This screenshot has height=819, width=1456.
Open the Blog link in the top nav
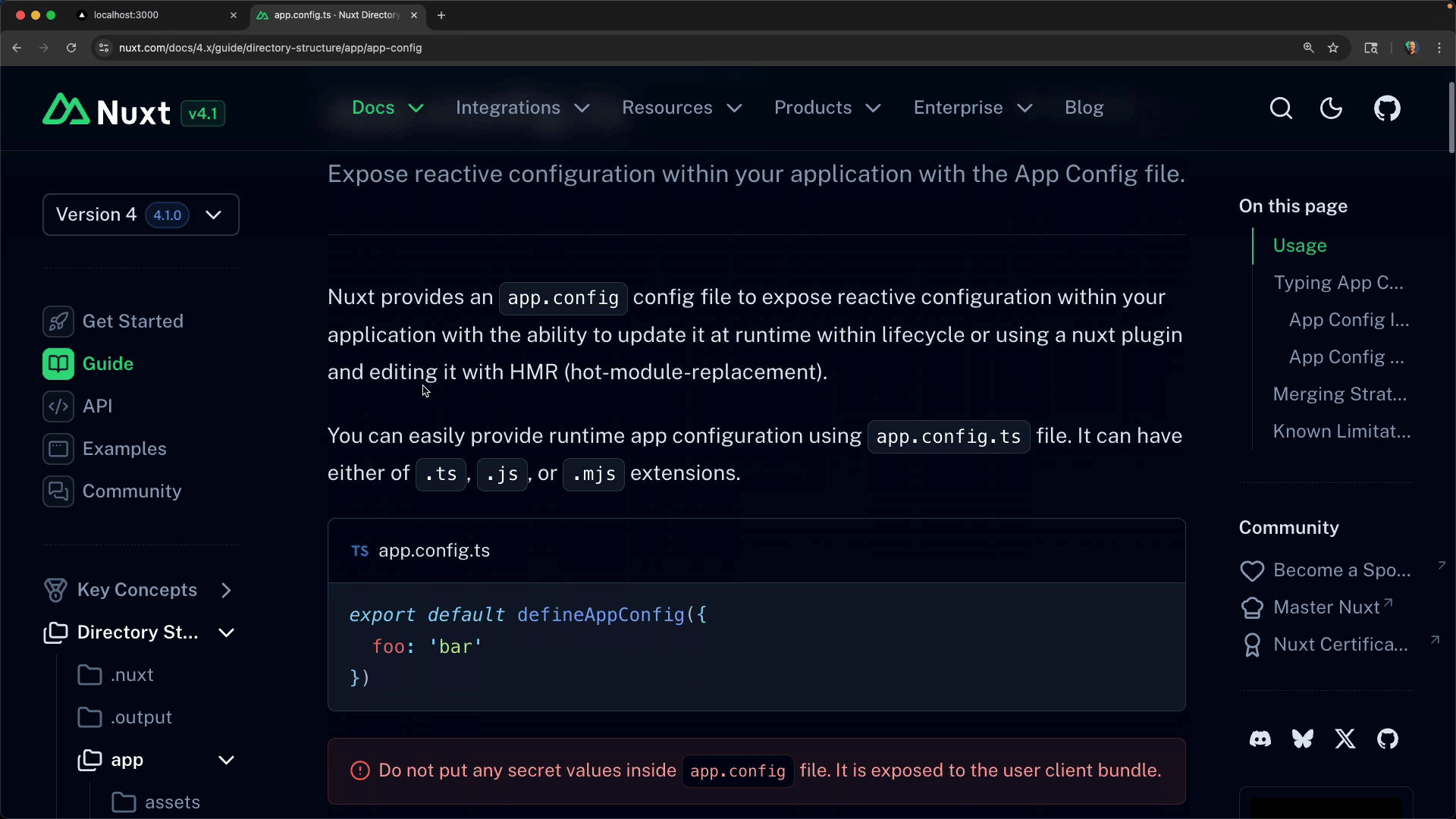pos(1084,108)
